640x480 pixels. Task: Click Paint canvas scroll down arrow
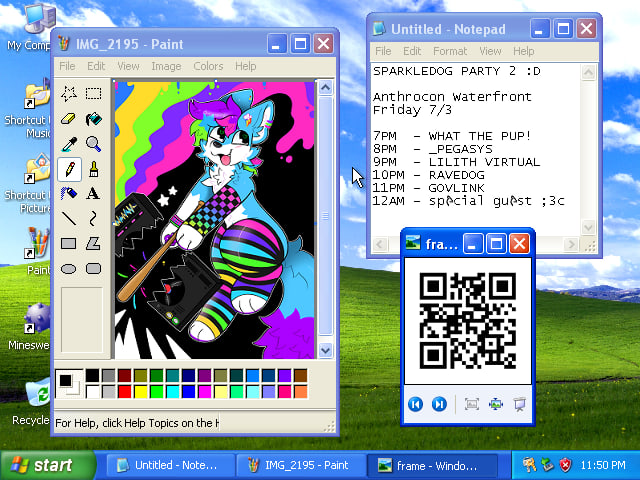[325, 350]
